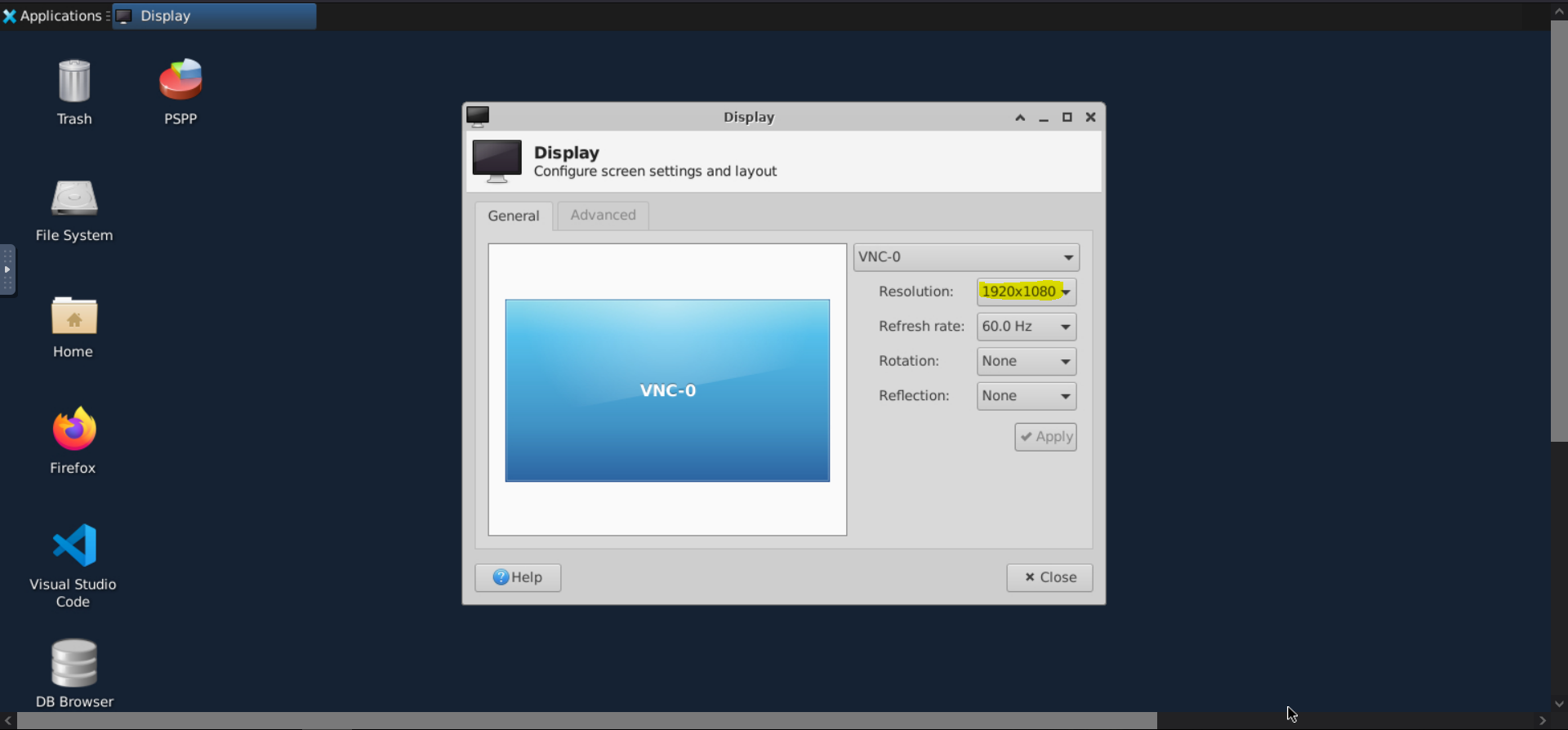Launch the PSPP desktop icon
This screenshot has height=730, width=1568.
point(180,92)
